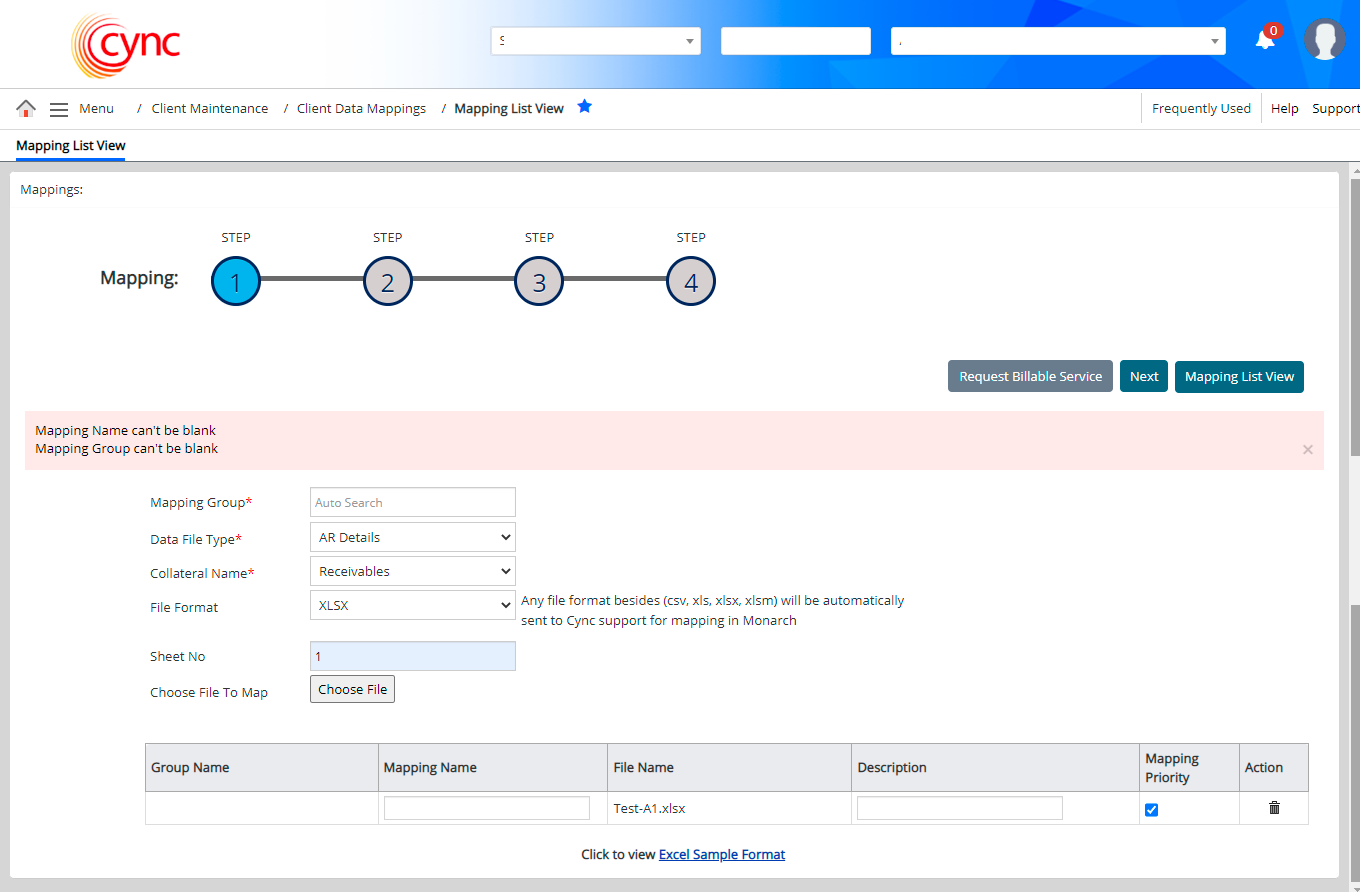Open the hamburger Menu icon

click(x=59, y=109)
